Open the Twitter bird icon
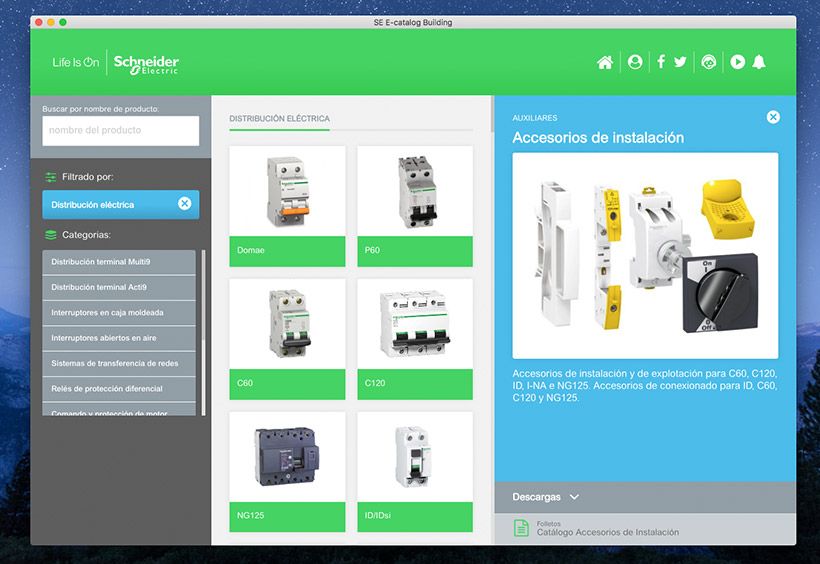 tap(680, 62)
